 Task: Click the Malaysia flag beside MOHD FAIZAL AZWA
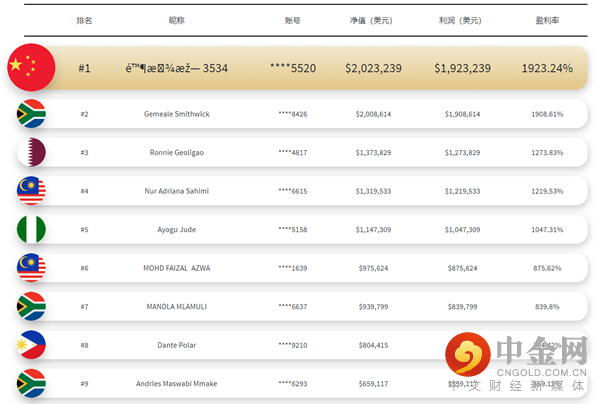[x=31, y=268]
